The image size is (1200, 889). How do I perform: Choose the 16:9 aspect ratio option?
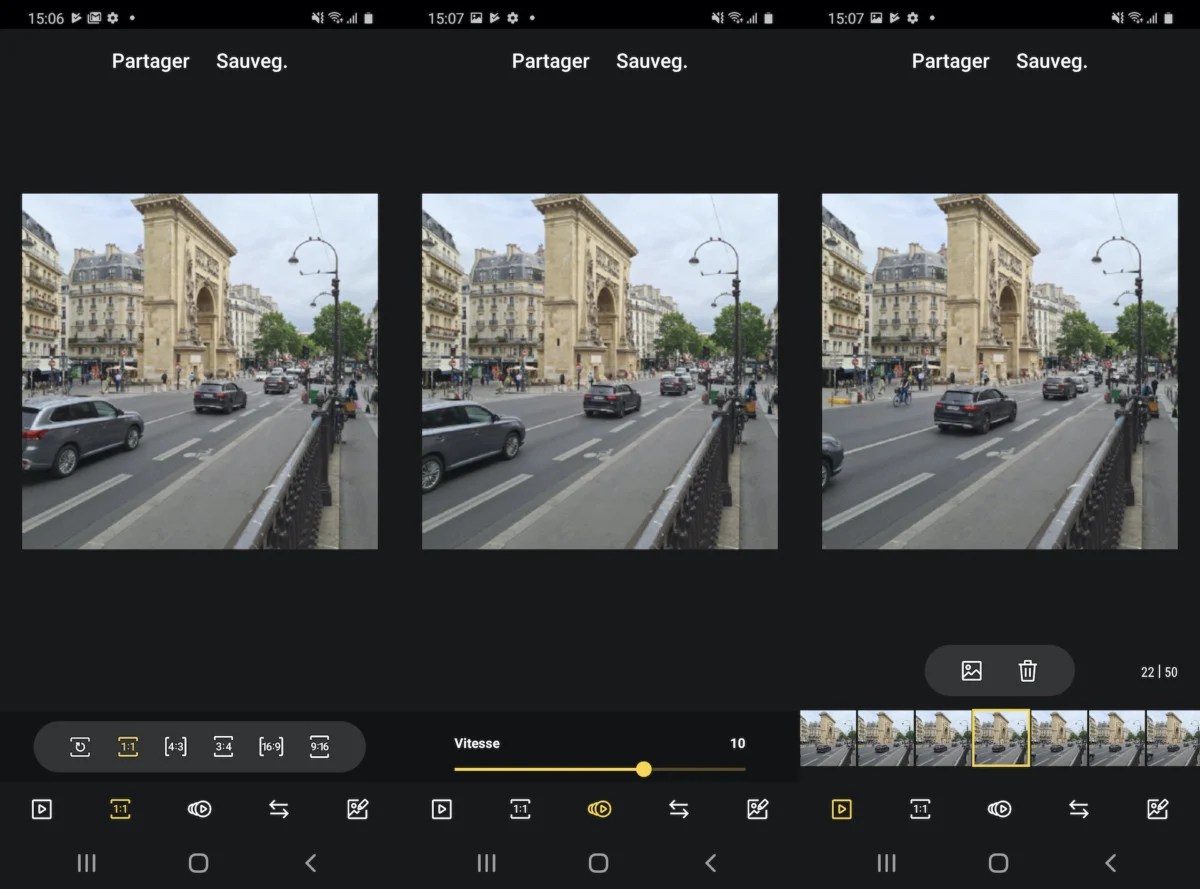(271, 746)
